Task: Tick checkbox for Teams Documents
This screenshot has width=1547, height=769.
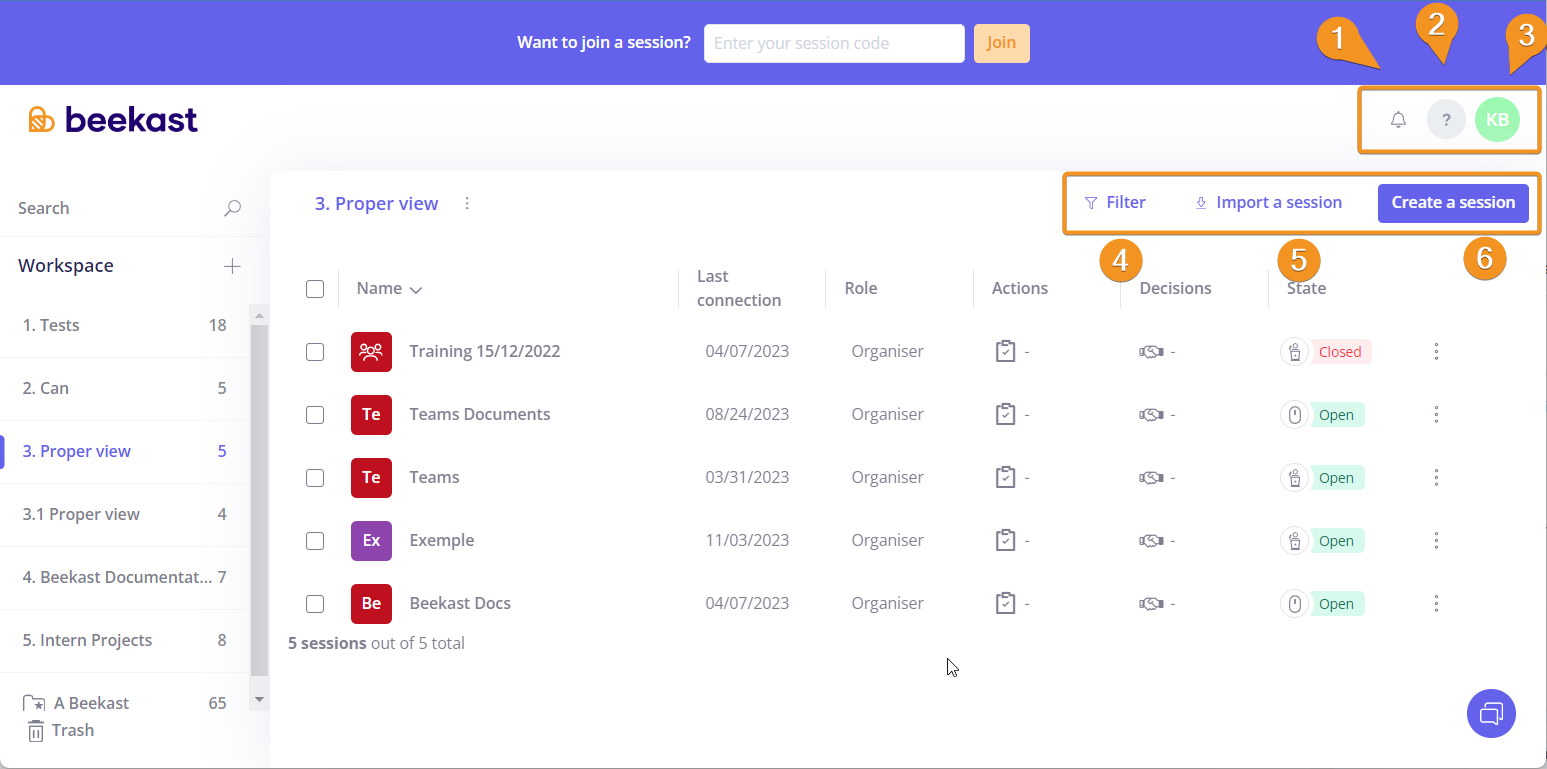Action: click(315, 415)
